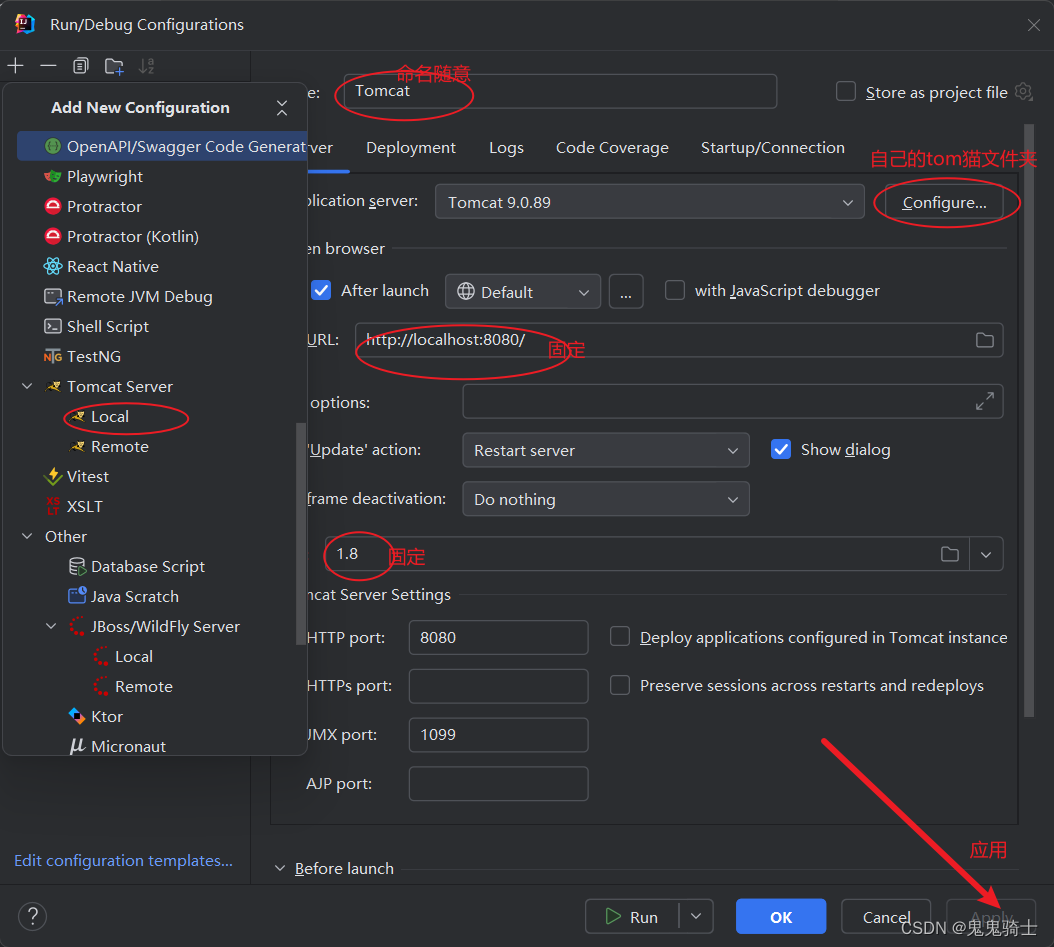This screenshot has height=947, width=1054.
Task: Select the Protractor configuration type
Action: [x=104, y=206]
